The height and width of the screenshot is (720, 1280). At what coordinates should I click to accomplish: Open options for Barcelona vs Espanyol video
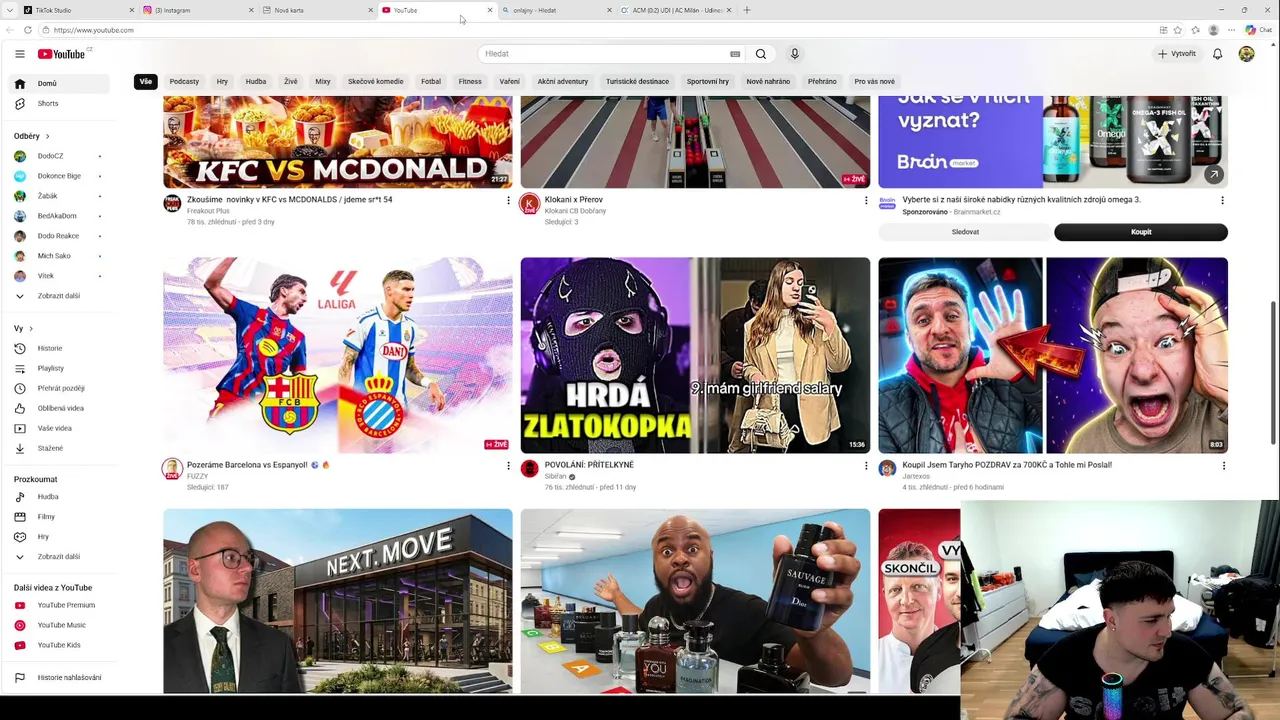click(x=508, y=466)
